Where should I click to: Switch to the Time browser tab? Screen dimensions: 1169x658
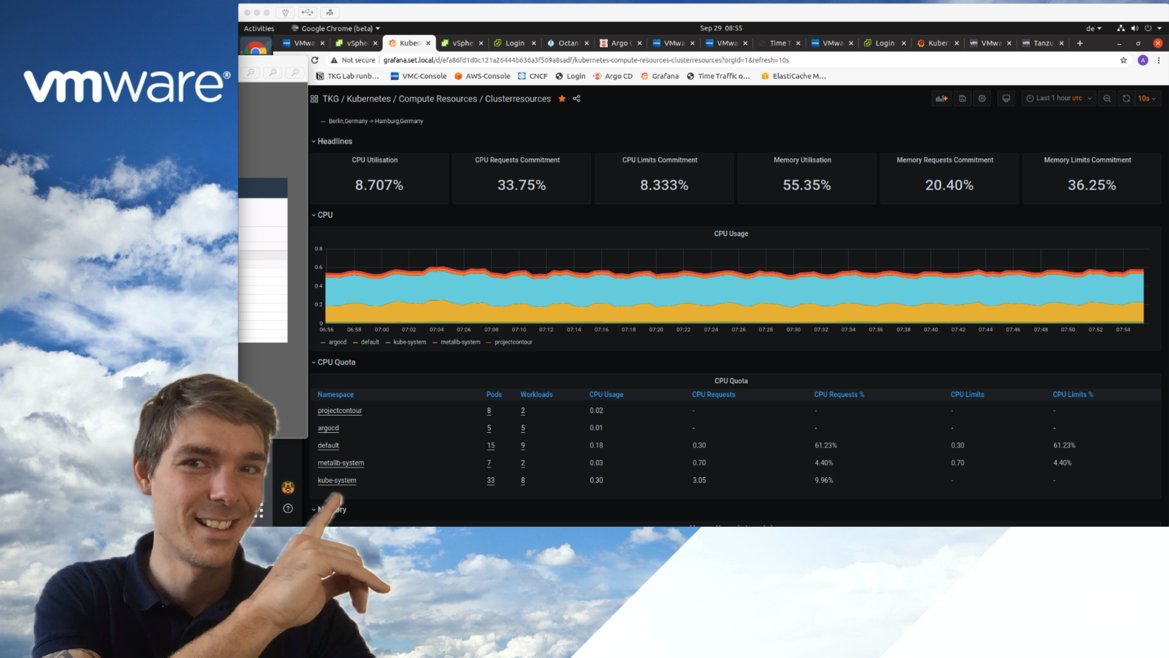(x=779, y=43)
